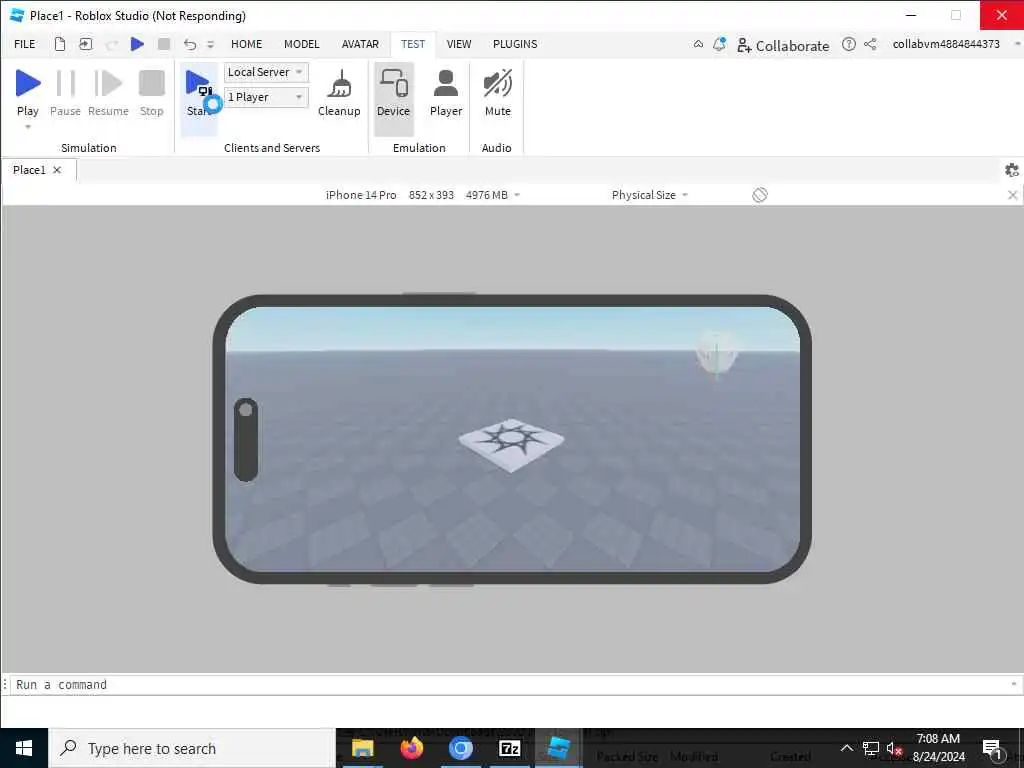Open the Player emulation settings
1024x768 pixels.
(446, 93)
